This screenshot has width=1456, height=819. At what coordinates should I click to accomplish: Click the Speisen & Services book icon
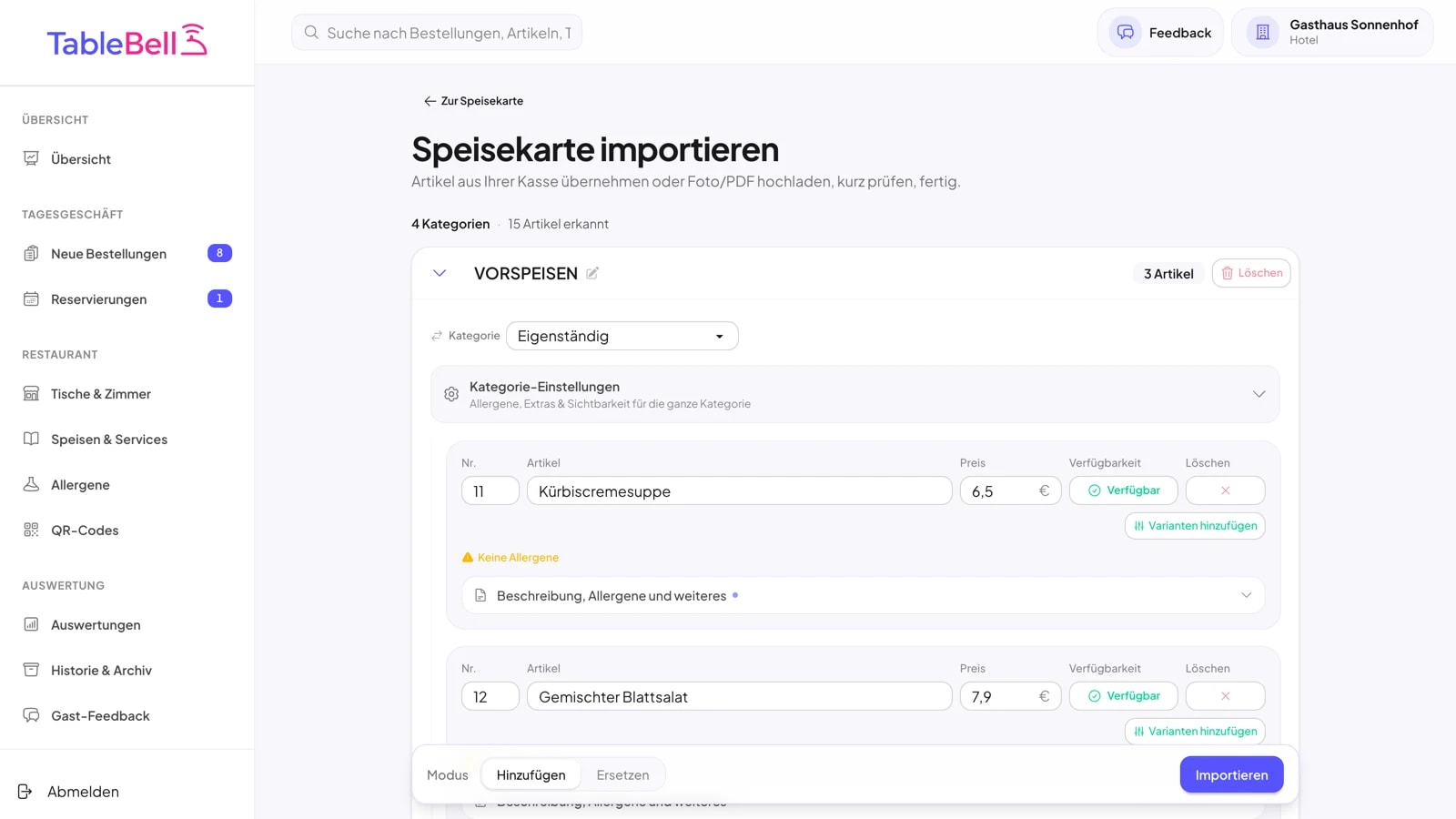point(31,439)
